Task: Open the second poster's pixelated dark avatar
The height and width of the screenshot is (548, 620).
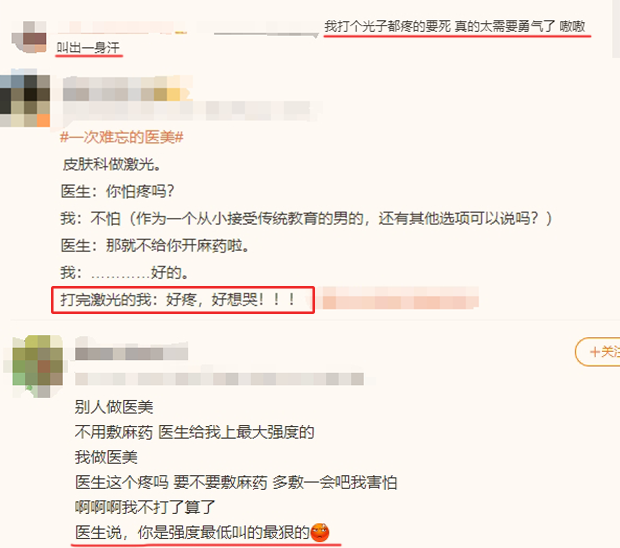Action: click(x=25, y=100)
